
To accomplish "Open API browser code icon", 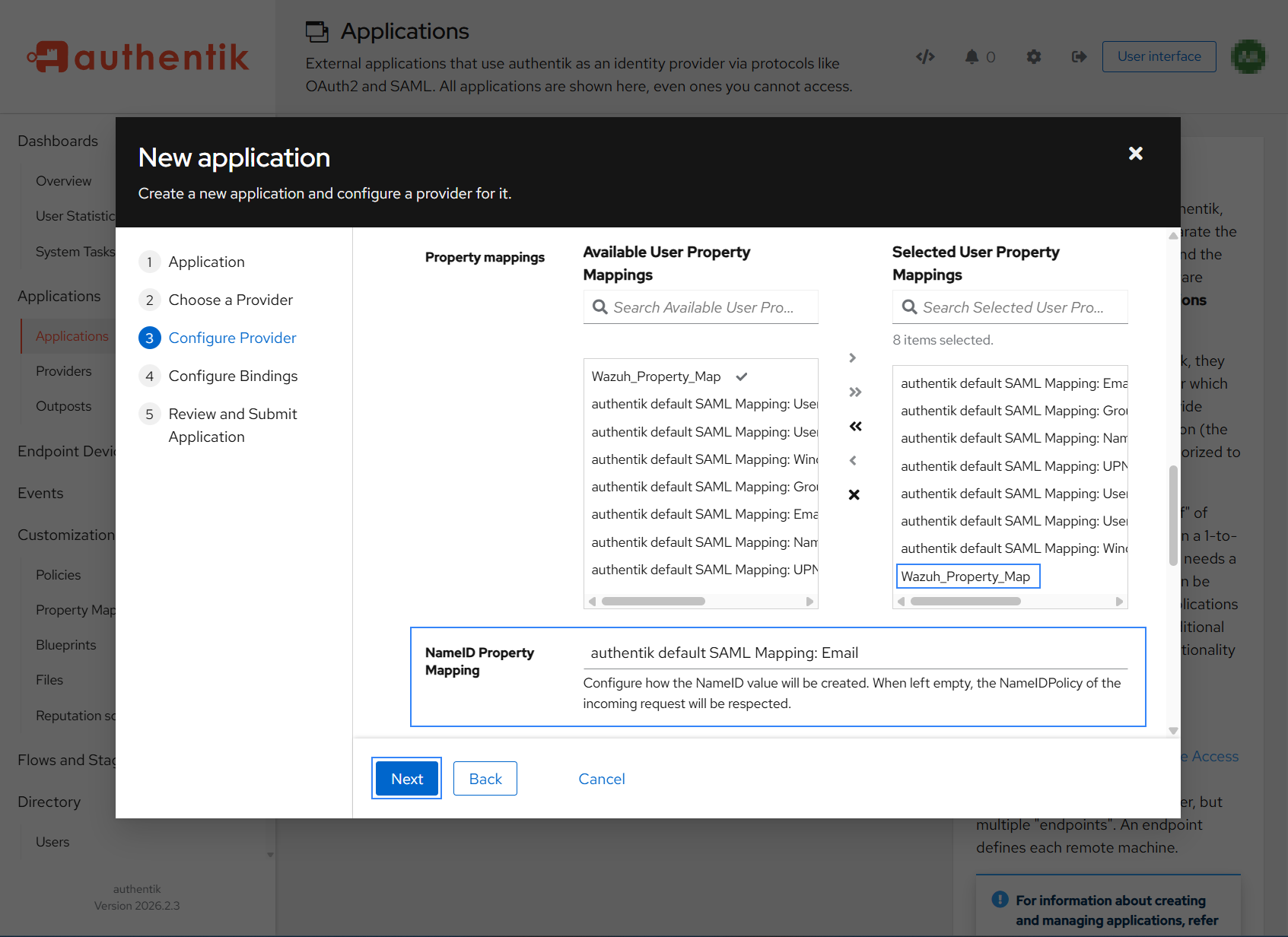I will click(x=925, y=56).
